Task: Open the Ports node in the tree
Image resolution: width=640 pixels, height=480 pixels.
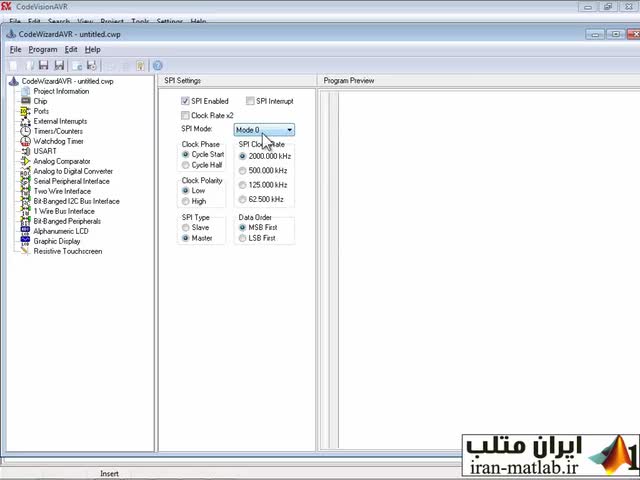Action: pos(41,111)
